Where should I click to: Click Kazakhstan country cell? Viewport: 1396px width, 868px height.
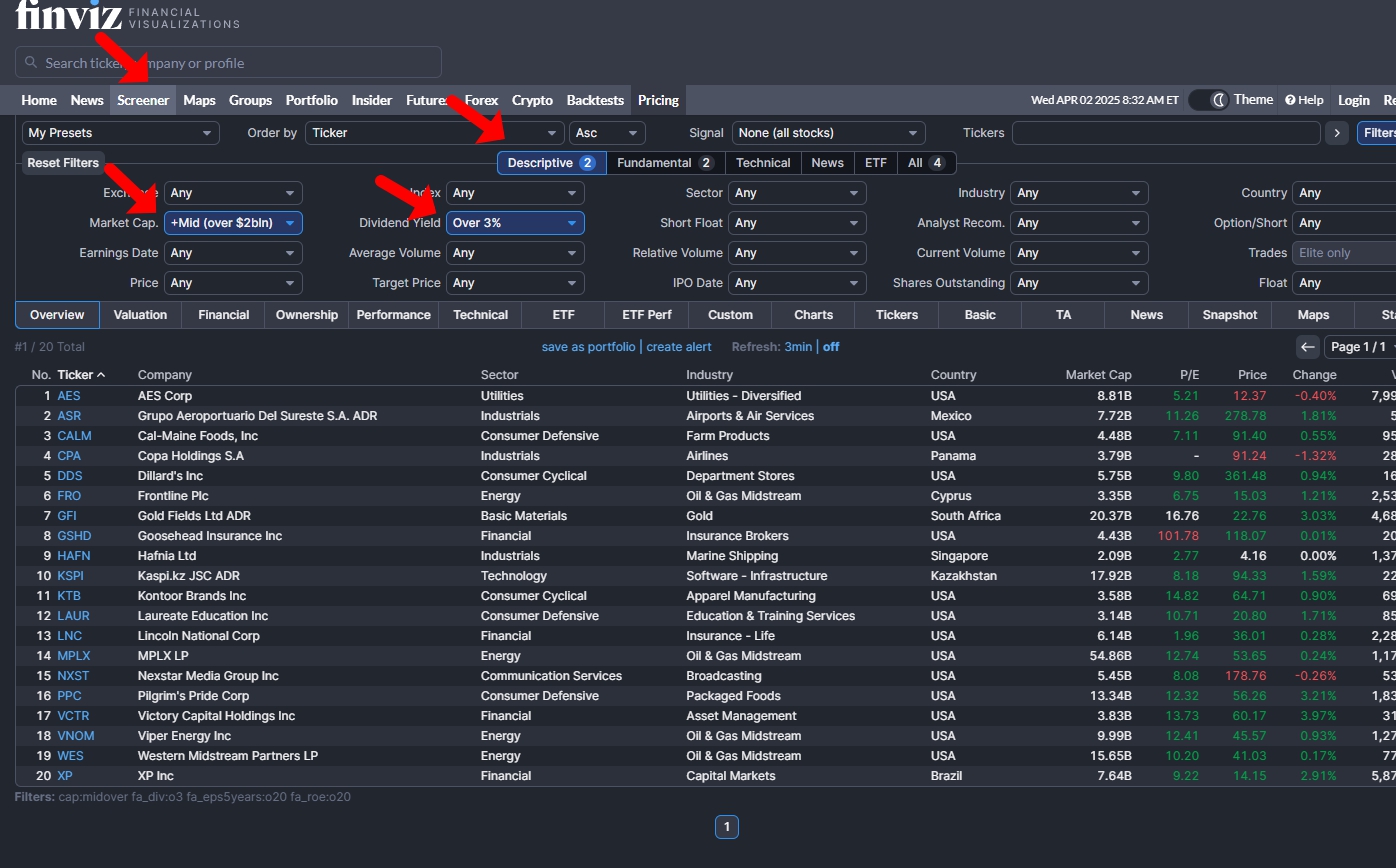(964, 576)
